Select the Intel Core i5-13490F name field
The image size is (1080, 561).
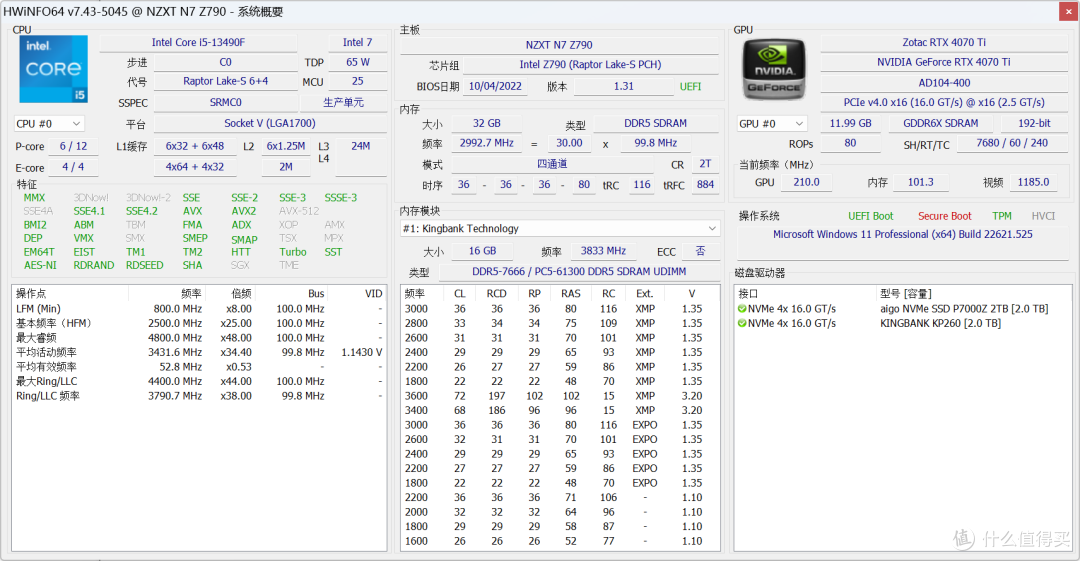(198, 43)
